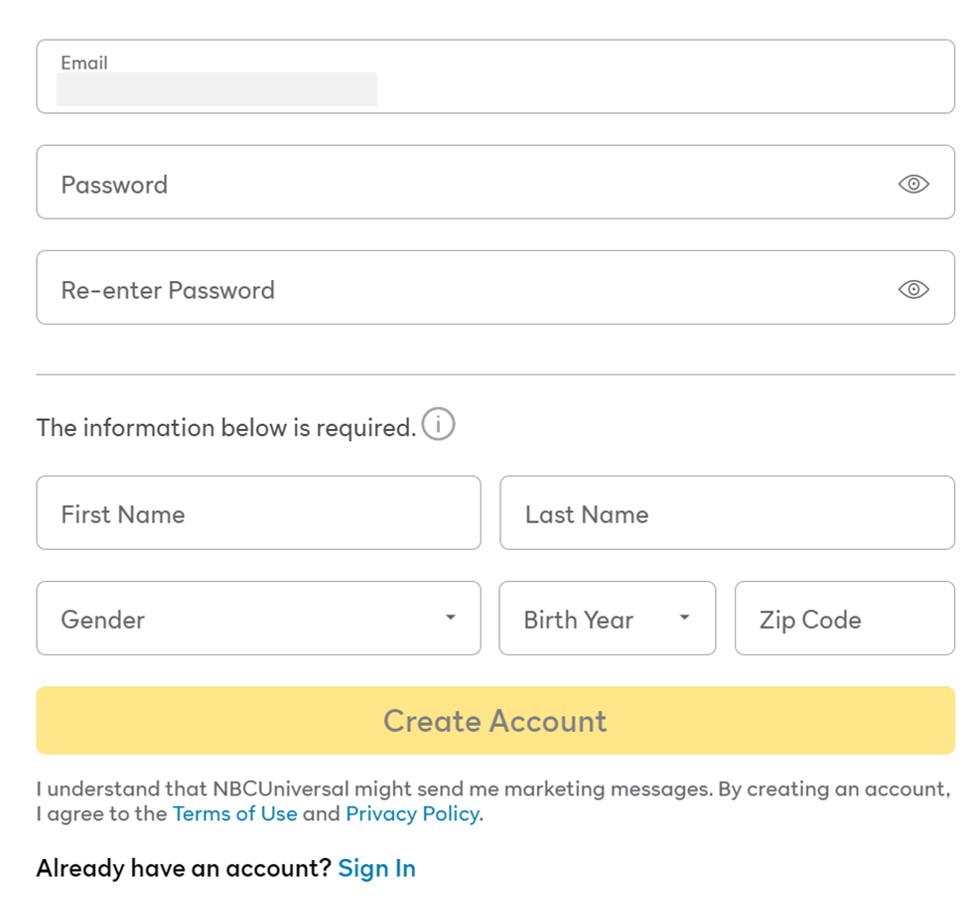Follow the Sign In link
The image size is (975, 909).
pyautogui.click(x=377, y=868)
